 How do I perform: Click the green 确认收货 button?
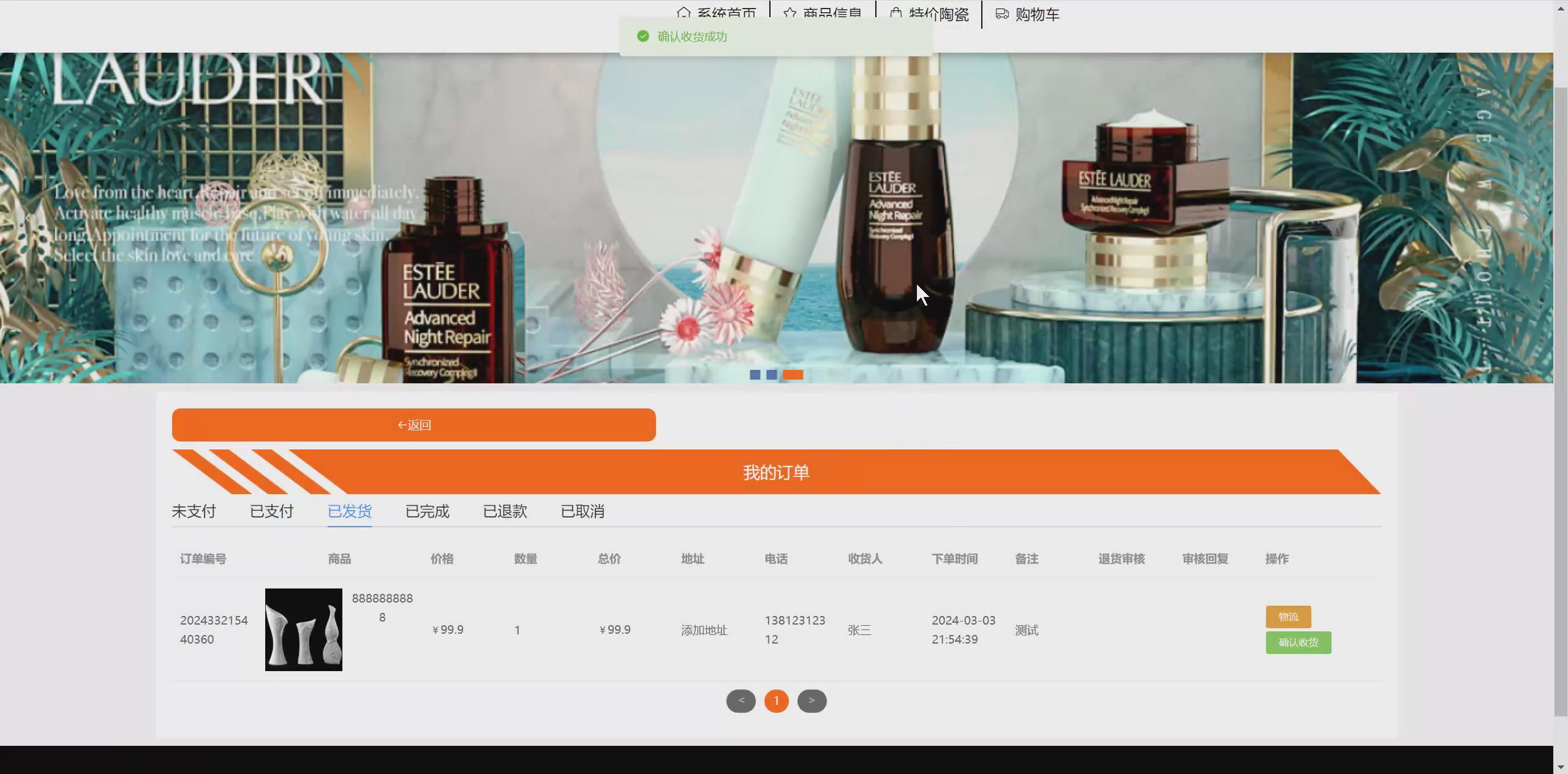point(1298,642)
